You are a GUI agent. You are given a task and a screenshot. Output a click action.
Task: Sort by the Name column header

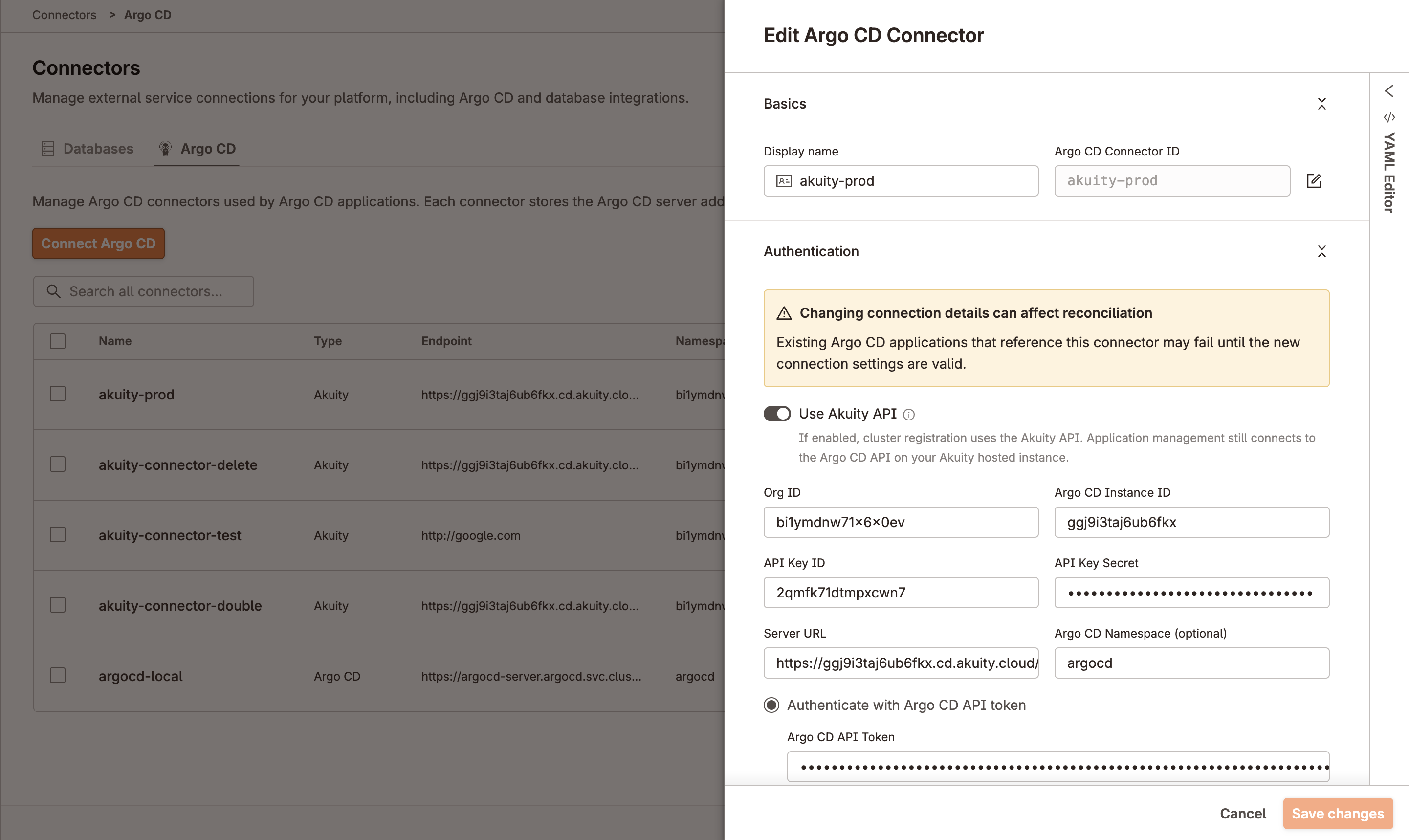(x=115, y=341)
